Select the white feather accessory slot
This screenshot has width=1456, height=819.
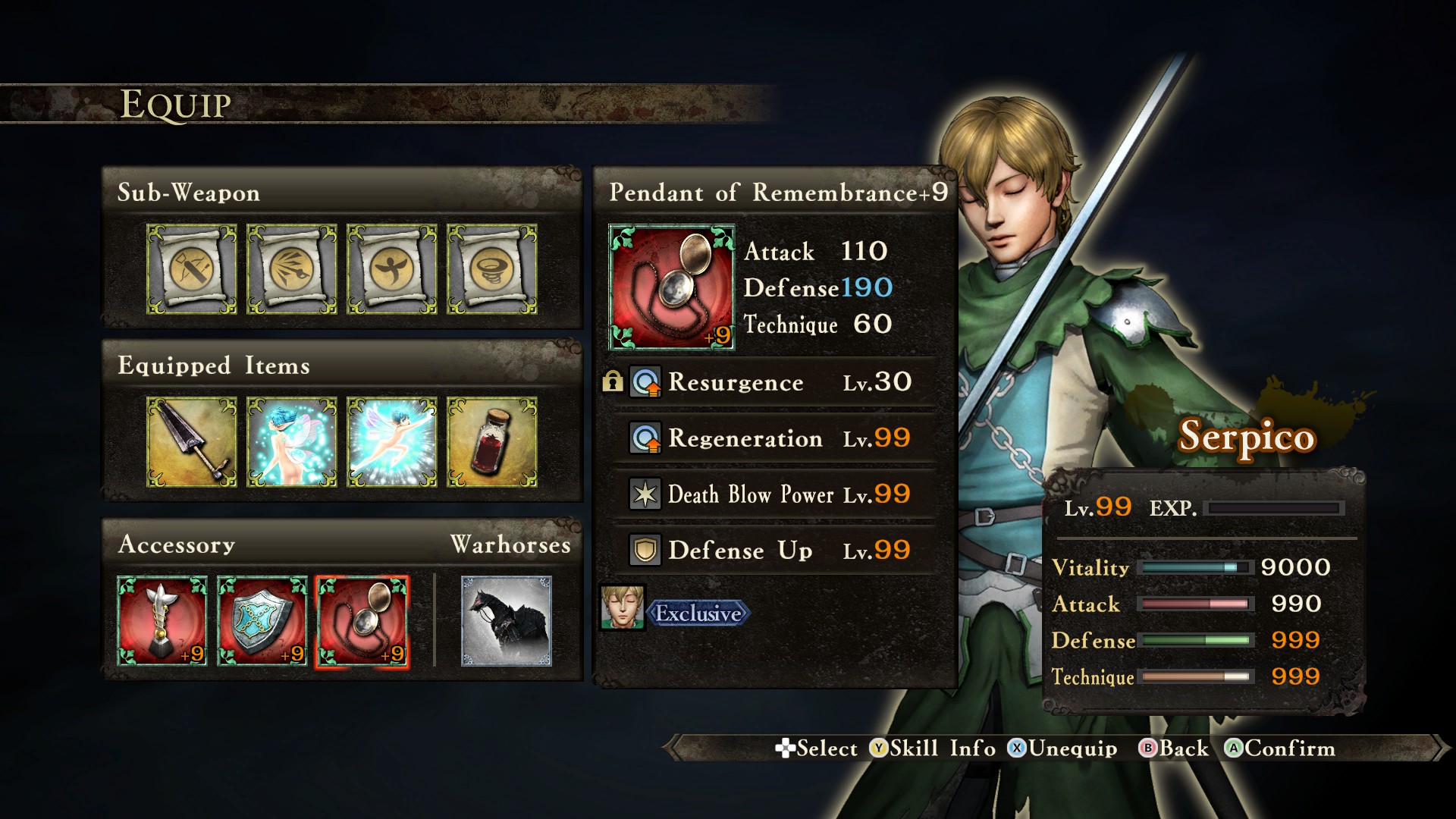162,621
